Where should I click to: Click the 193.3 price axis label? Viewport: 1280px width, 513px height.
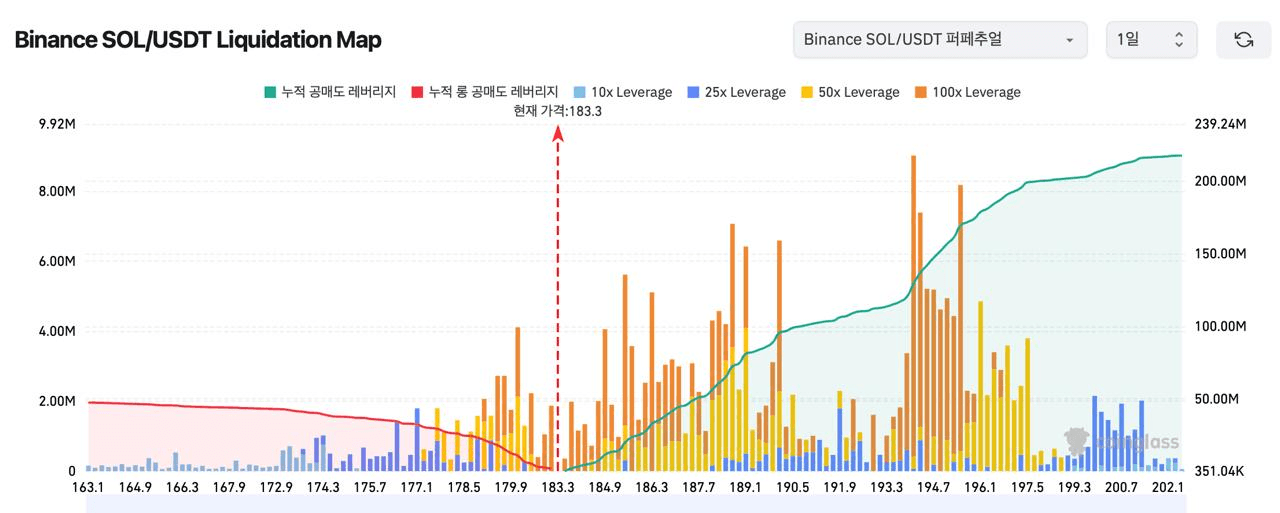click(887, 488)
